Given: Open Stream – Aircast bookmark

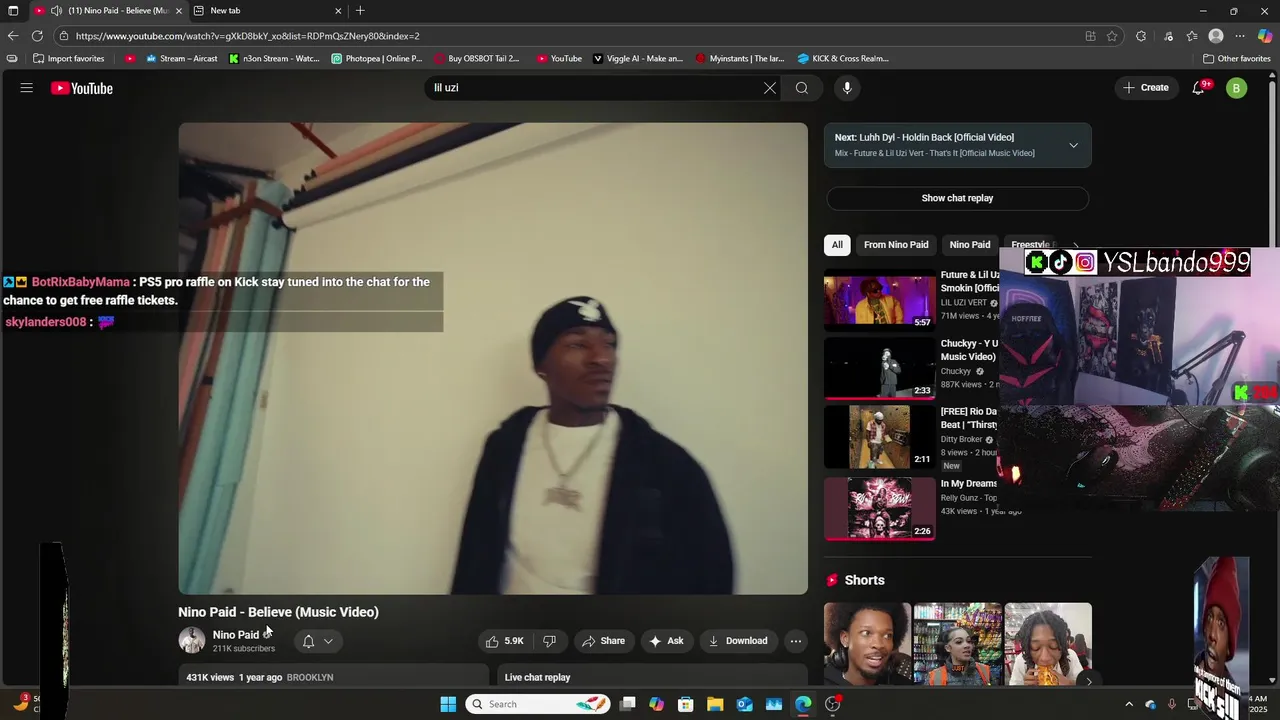Looking at the screenshot, I should coord(181,58).
